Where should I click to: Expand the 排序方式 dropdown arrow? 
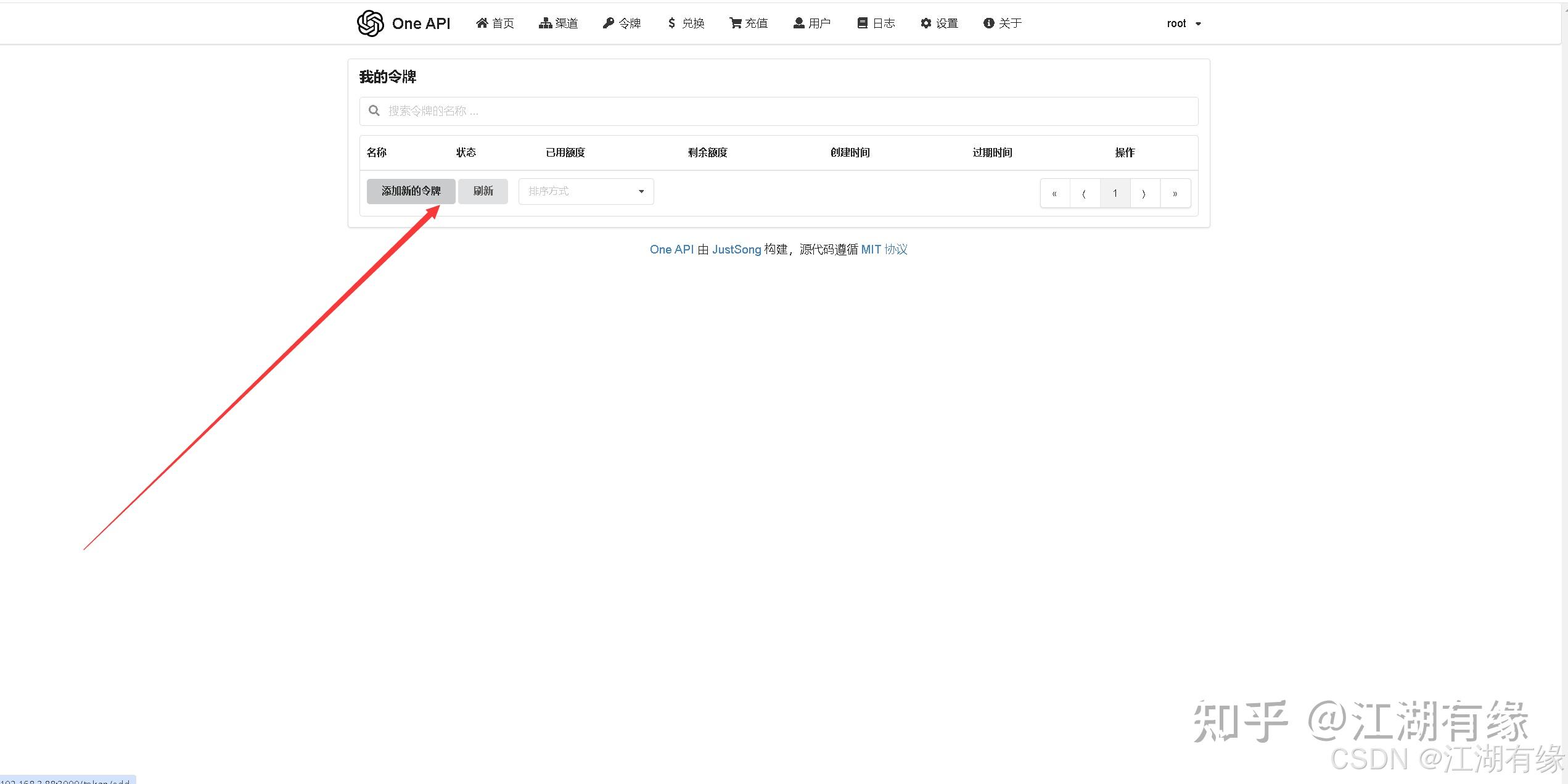coord(641,191)
